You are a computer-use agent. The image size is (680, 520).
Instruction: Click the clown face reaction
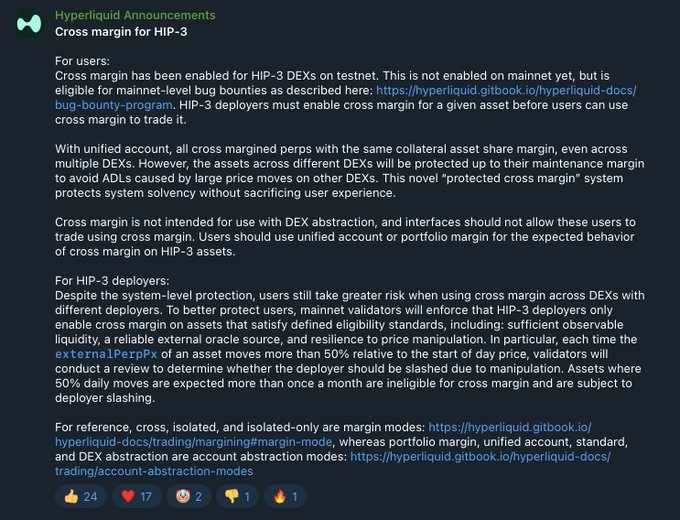click(188, 495)
